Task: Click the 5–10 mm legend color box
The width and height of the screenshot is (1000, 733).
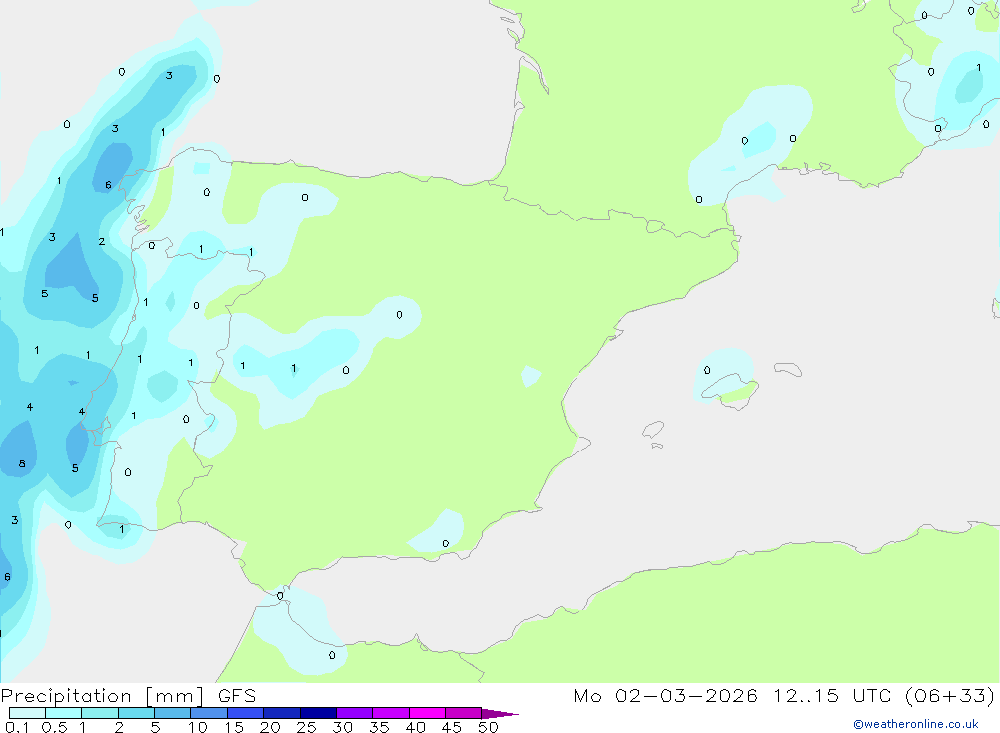Action: [173, 713]
